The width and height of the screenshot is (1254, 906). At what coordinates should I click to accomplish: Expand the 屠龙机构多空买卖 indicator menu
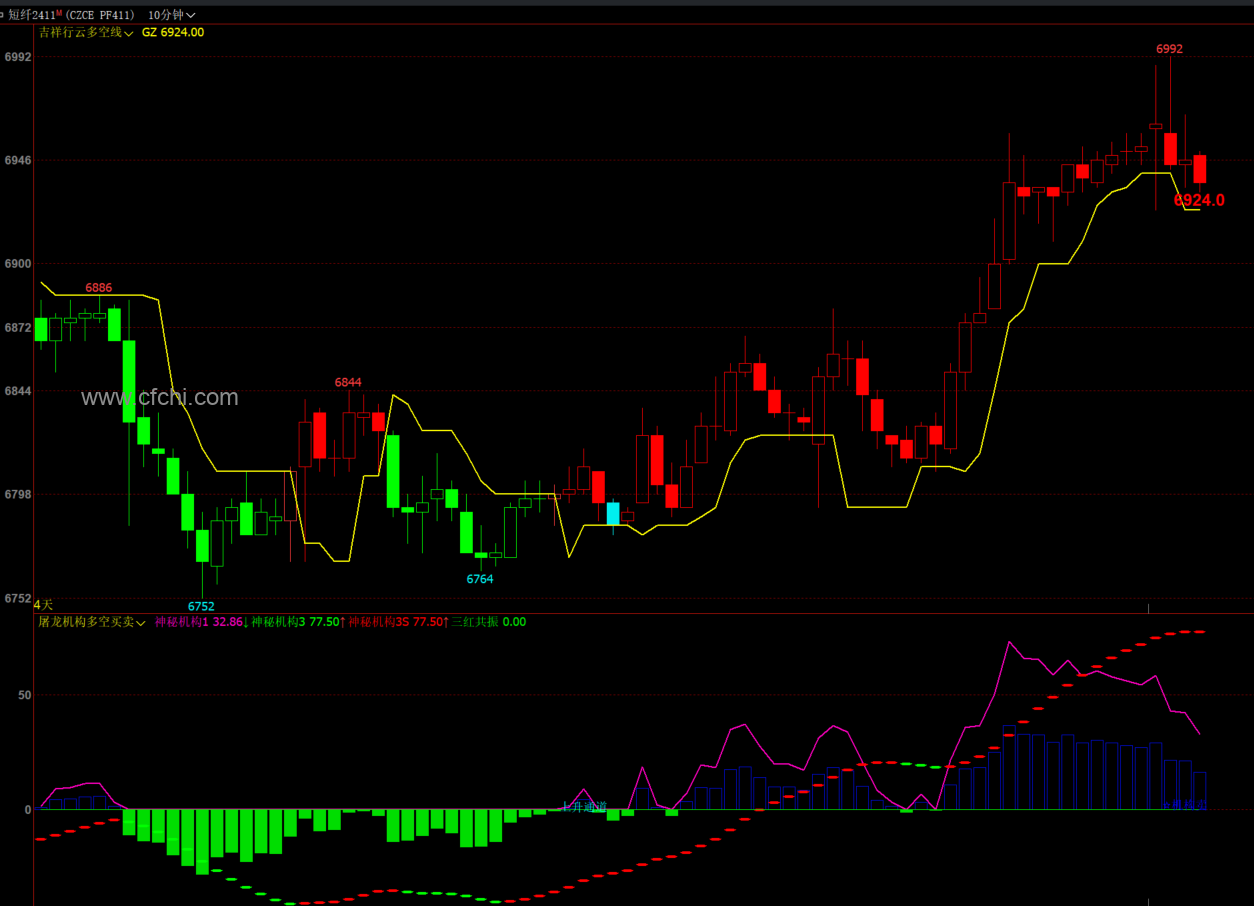click(92, 622)
